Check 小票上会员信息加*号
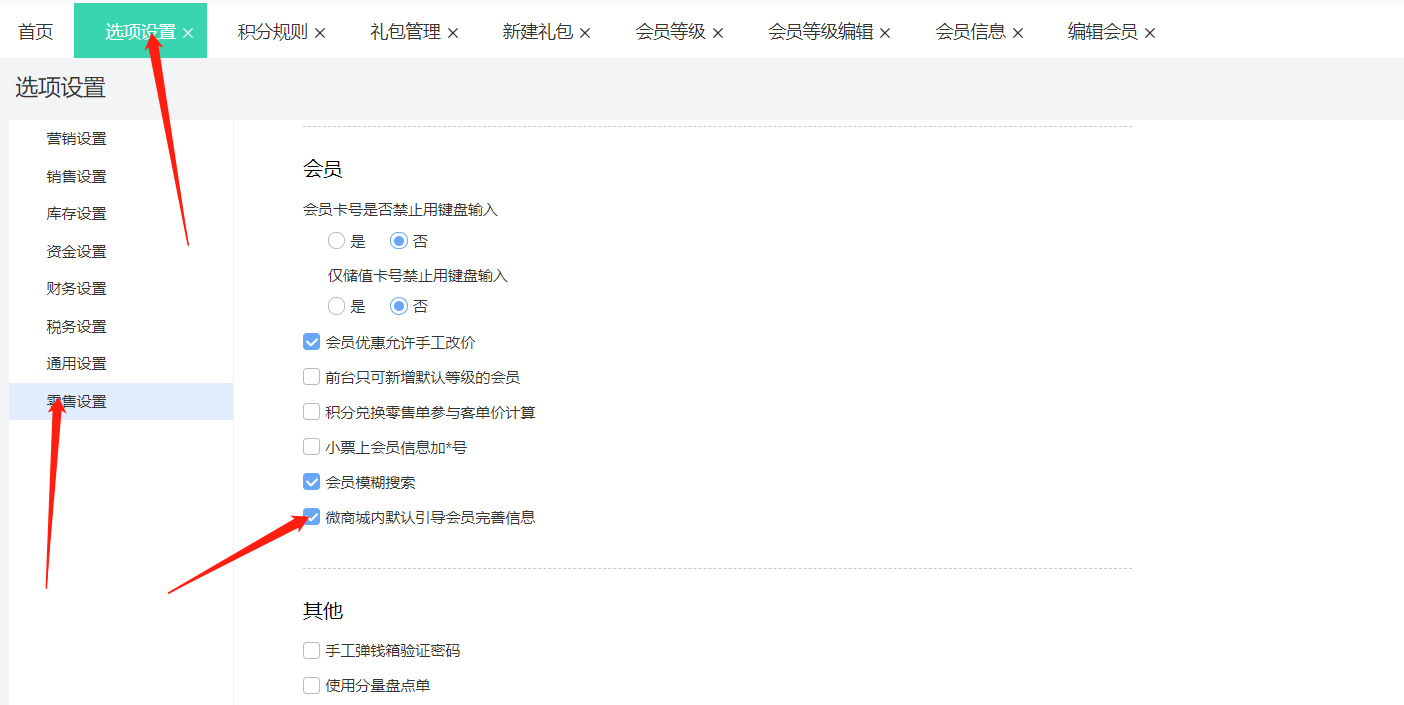Image resolution: width=1404 pixels, height=705 pixels. (x=311, y=446)
